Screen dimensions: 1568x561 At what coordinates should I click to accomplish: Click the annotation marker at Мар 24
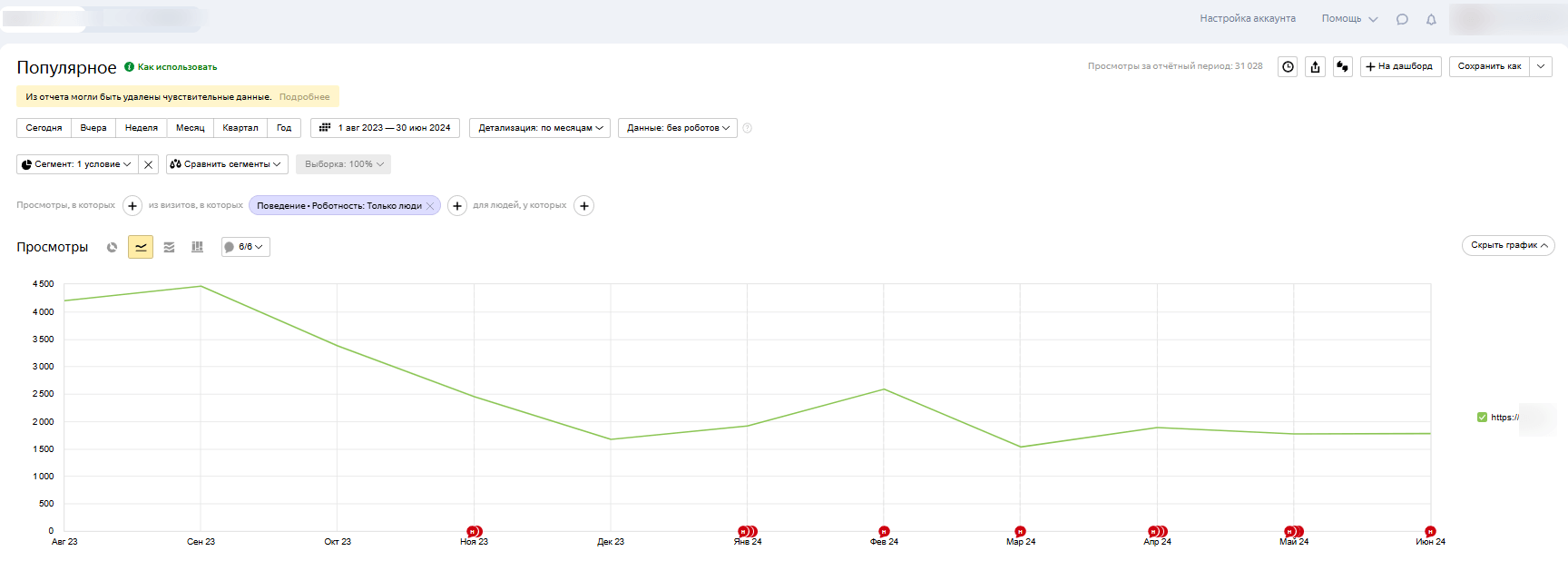click(x=1020, y=532)
